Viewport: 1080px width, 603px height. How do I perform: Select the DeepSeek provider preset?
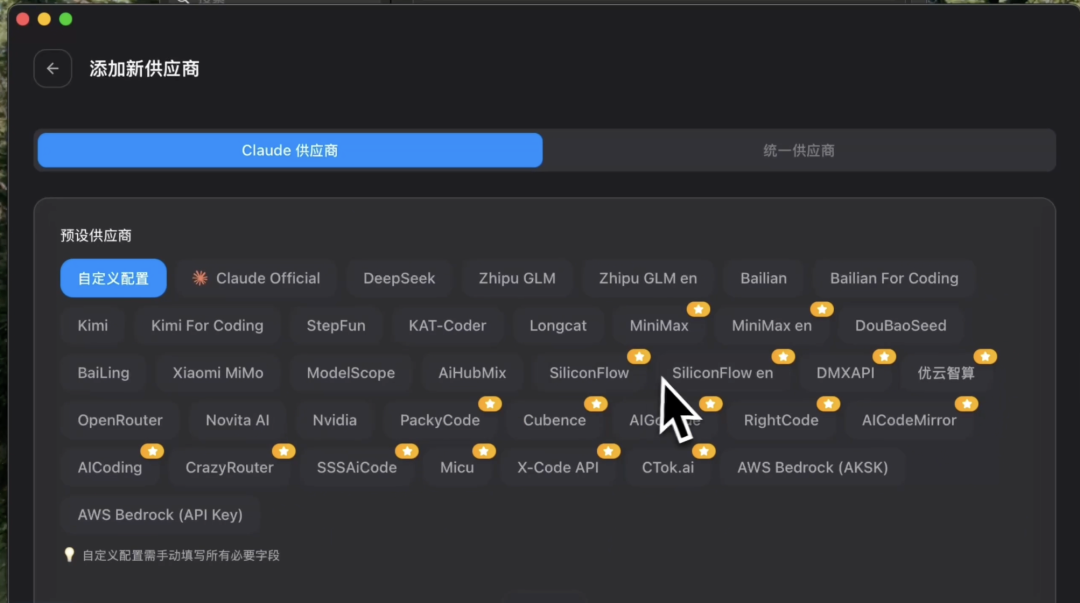399,278
